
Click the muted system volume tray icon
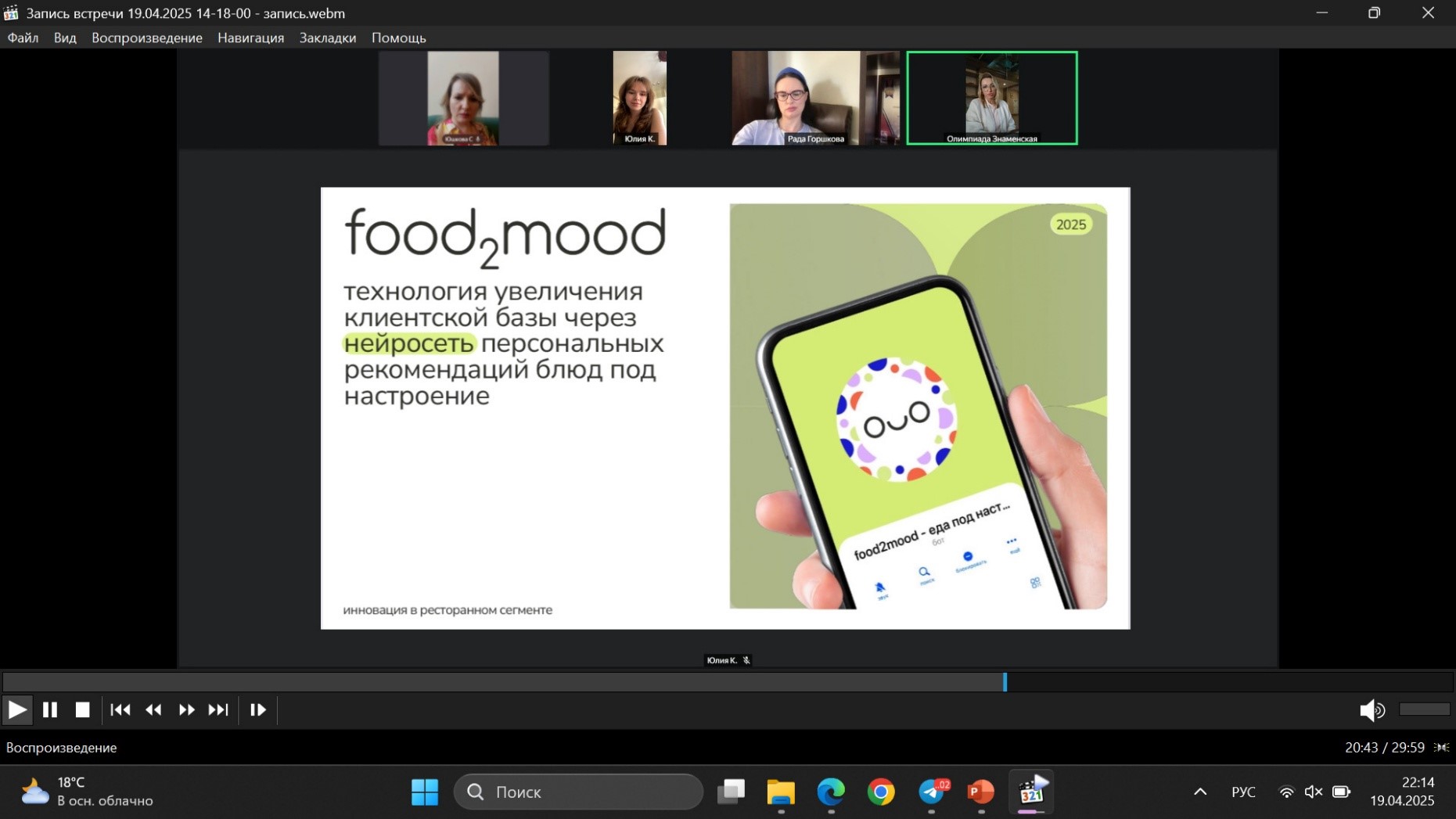[x=1314, y=792]
